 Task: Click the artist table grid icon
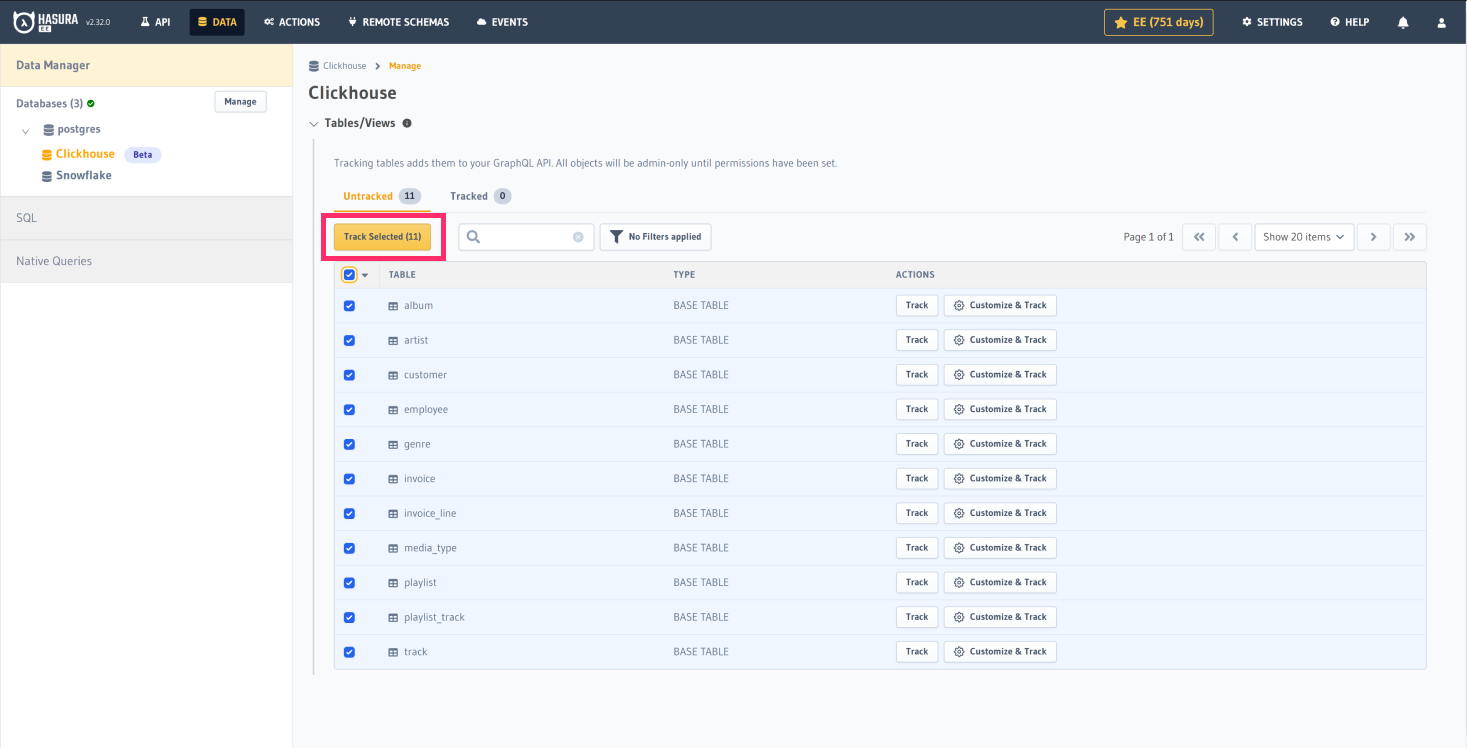click(393, 340)
